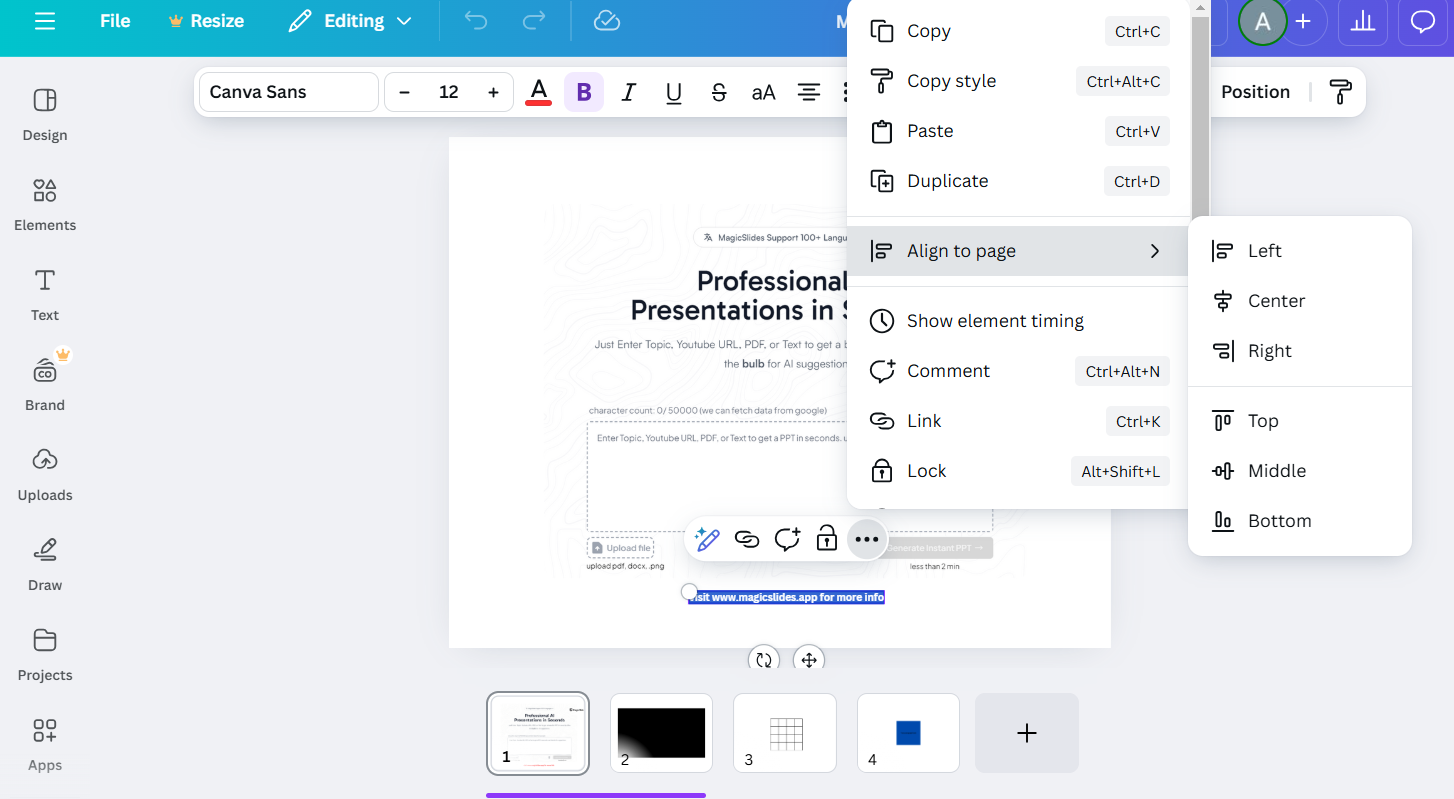Open the Position panel
The width and height of the screenshot is (1454, 799).
[1255, 92]
